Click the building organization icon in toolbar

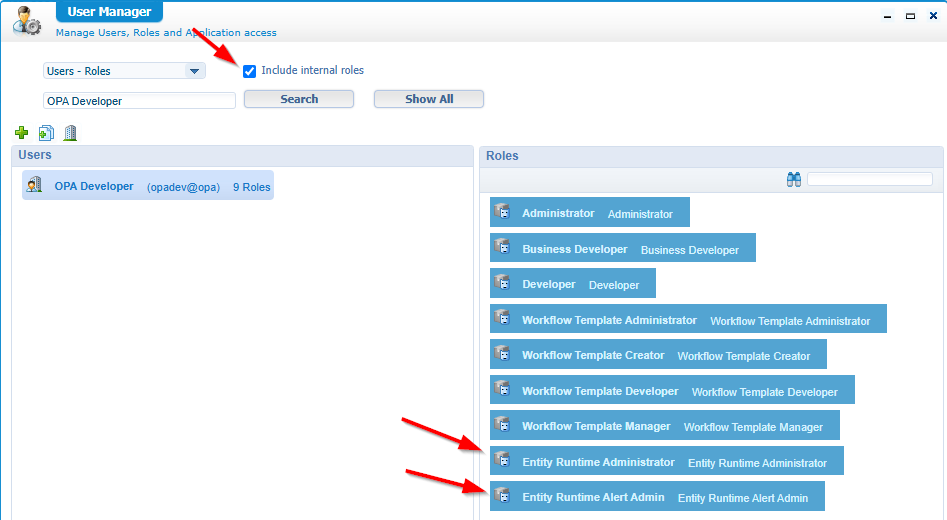pyautogui.click(x=70, y=133)
